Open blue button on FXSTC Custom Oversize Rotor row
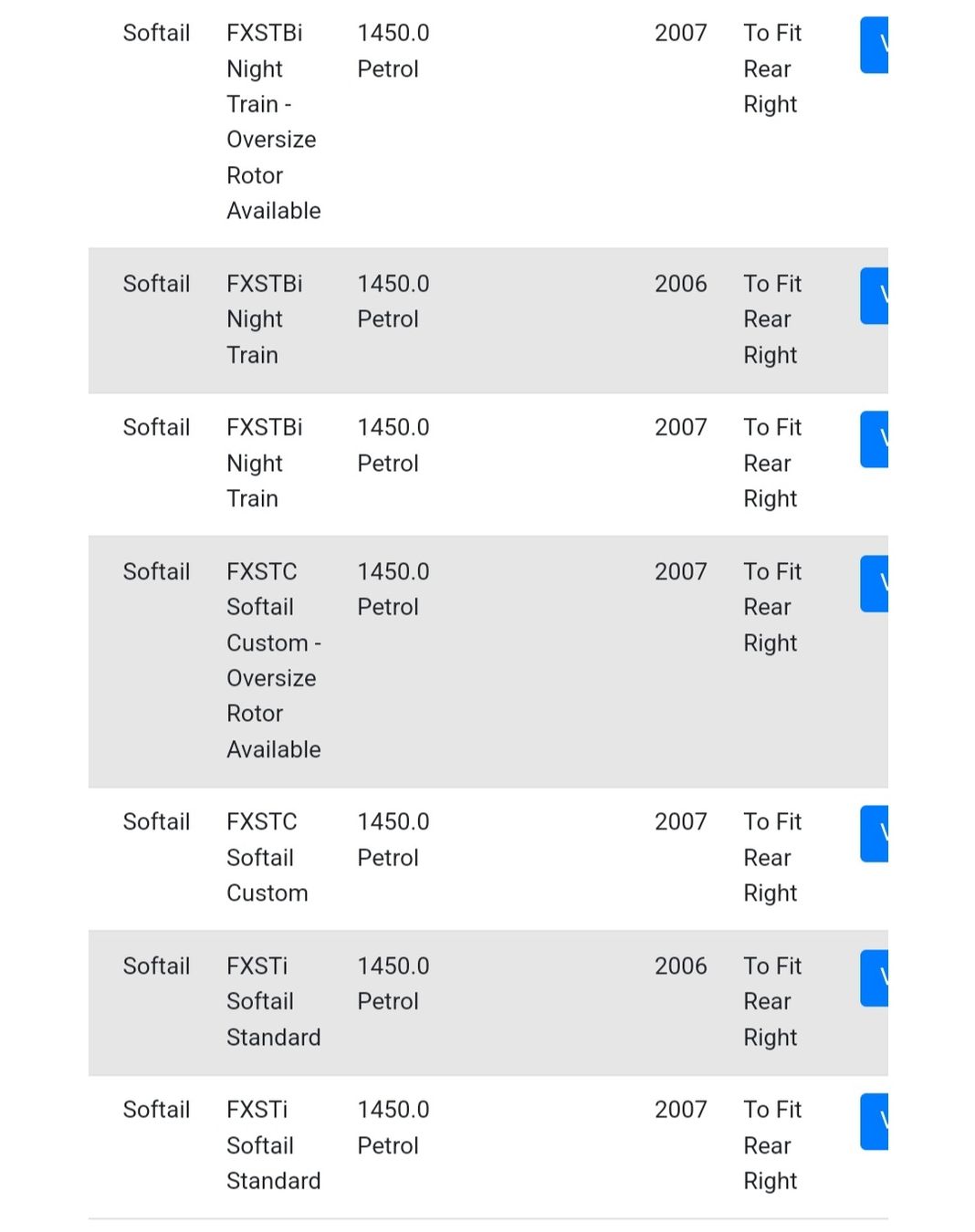Image resolution: width=975 pixels, height=1232 pixels. [875, 583]
